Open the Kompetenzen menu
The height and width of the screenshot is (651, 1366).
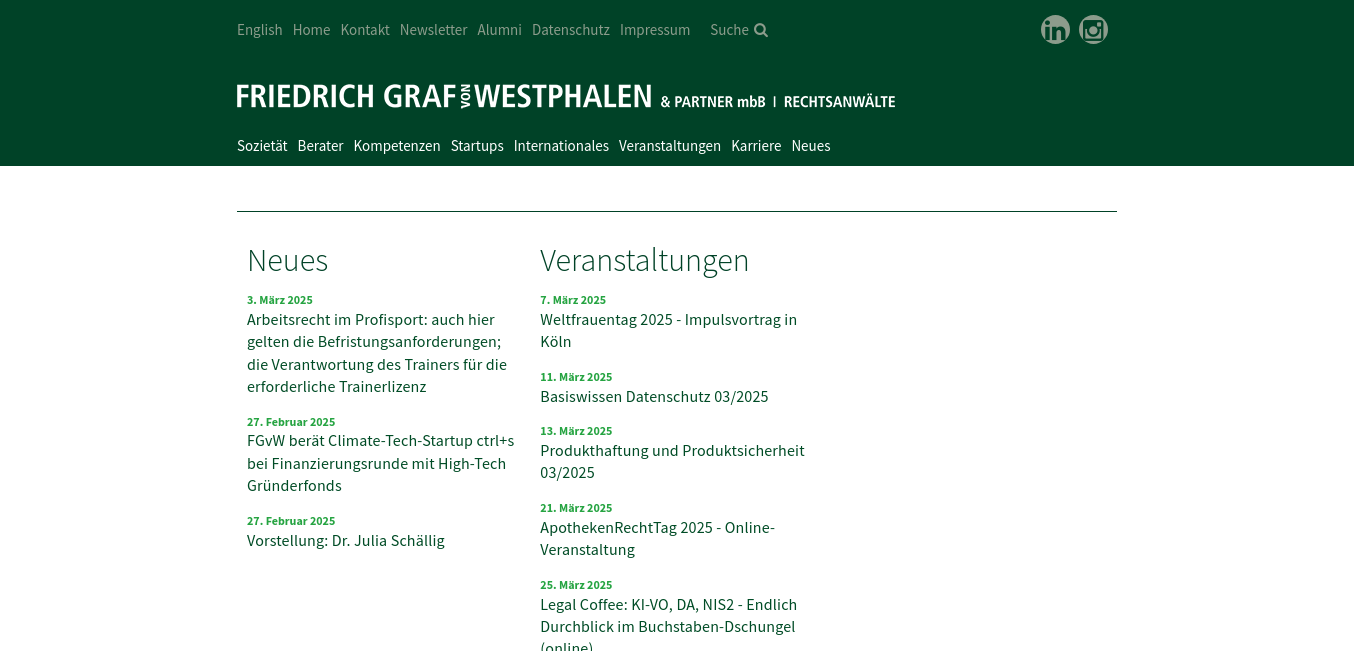click(x=397, y=146)
